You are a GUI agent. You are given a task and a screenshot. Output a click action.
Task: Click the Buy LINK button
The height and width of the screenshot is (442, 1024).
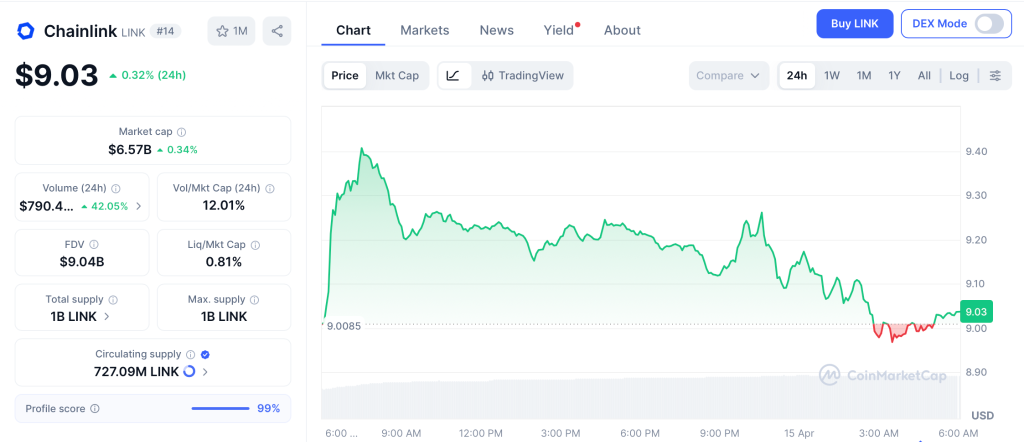click(854, 24)
